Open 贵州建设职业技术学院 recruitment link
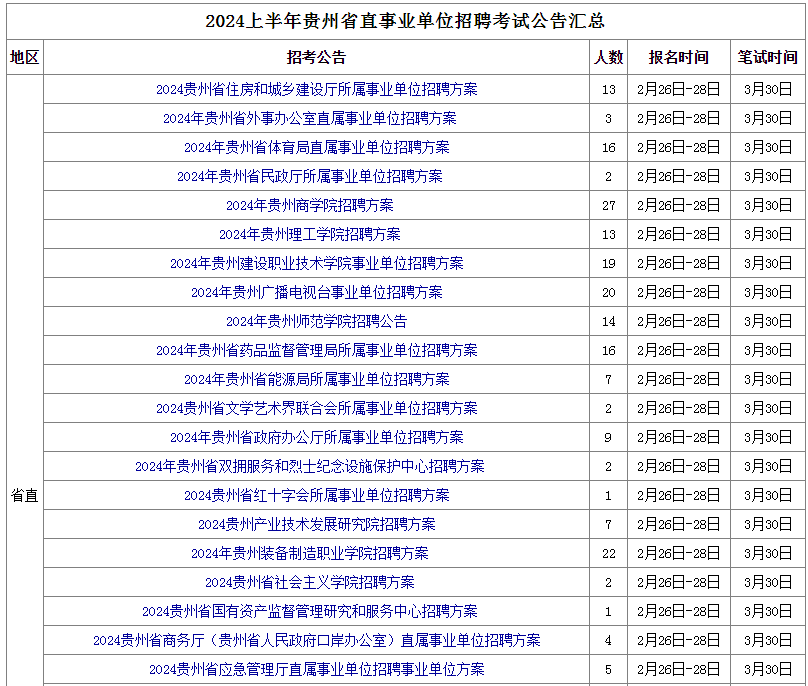The width and height of the screenshot is (808, 686). (x=316, y=263)
